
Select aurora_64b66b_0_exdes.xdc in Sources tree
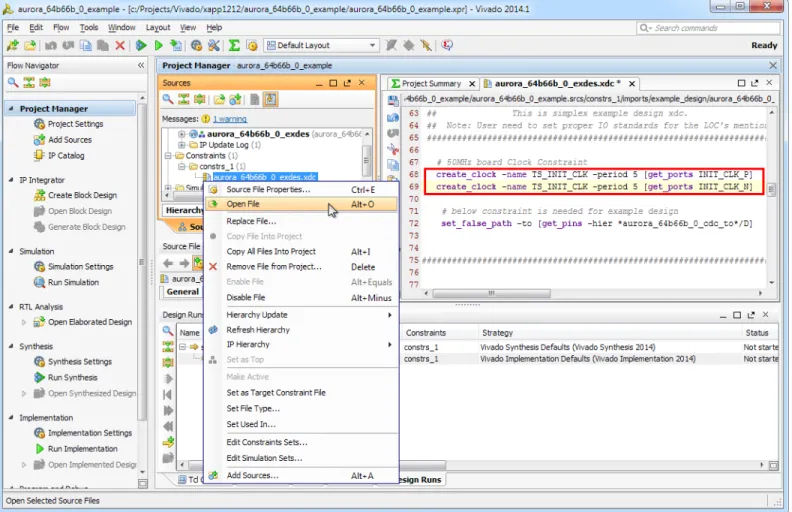[x=265, y=177]
